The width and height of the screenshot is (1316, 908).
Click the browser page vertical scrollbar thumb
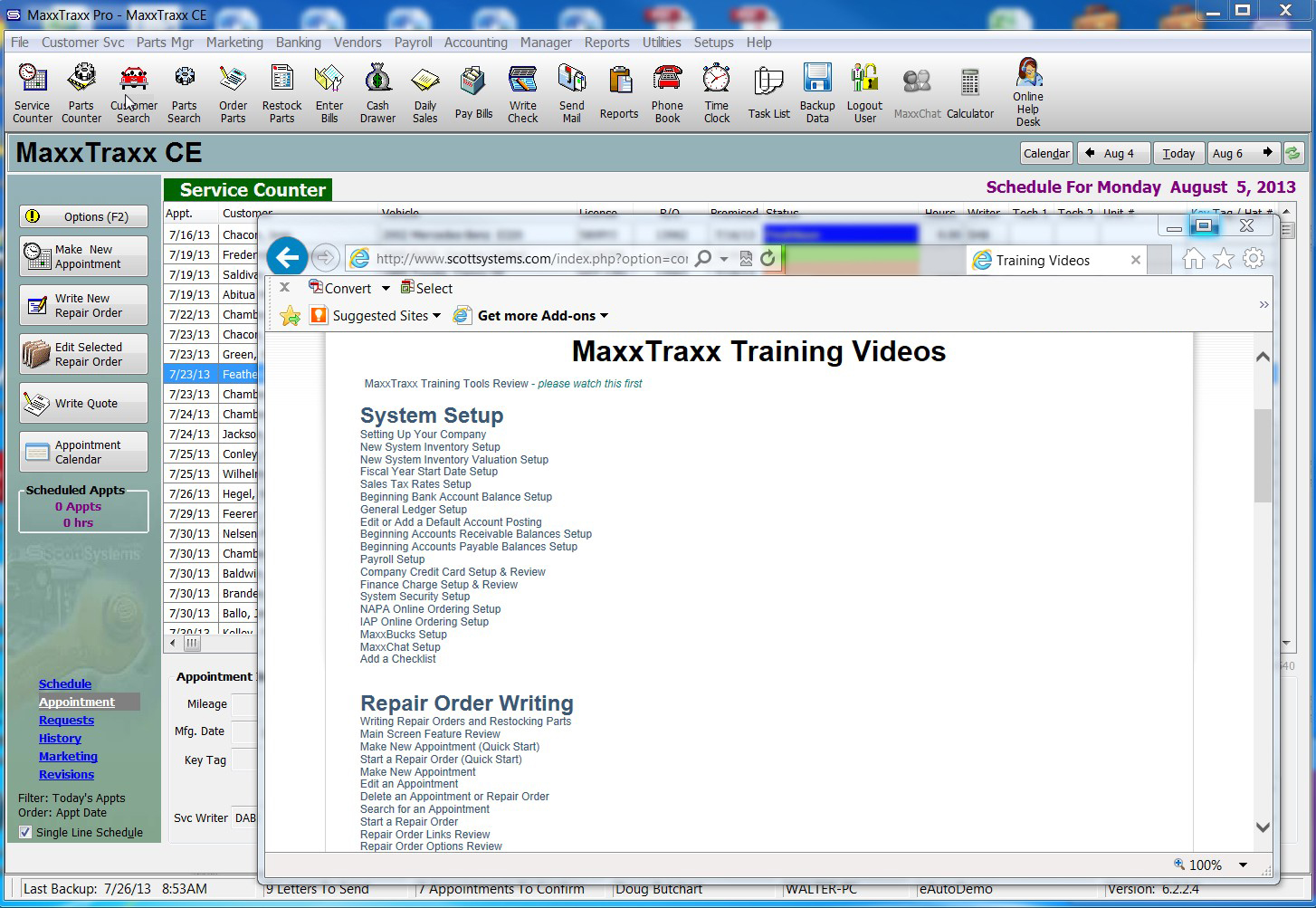point(1263,455)
